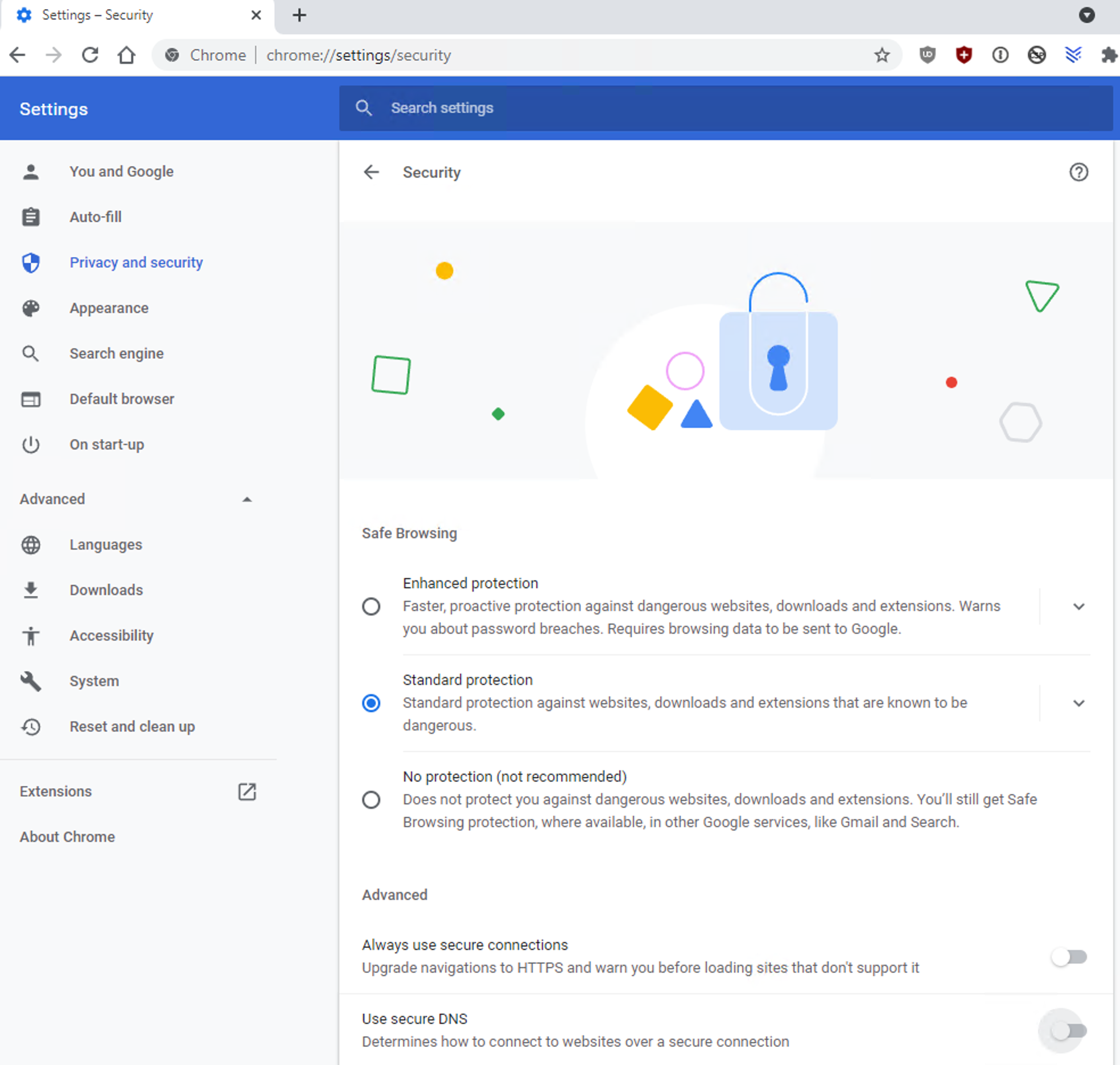Viewport: 1120px width, 1065px height.
Task: Click the Settings title in the header
Action: coord(54,109)
